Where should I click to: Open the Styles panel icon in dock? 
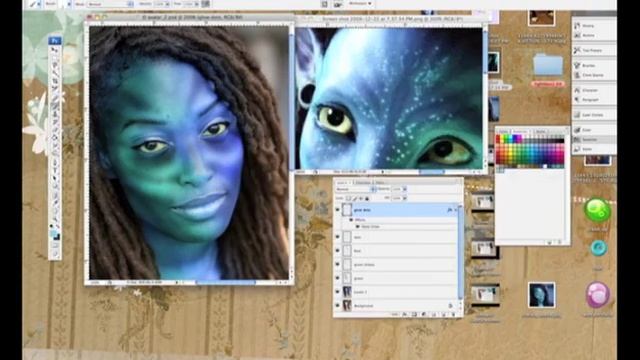[x=577, y=149]
